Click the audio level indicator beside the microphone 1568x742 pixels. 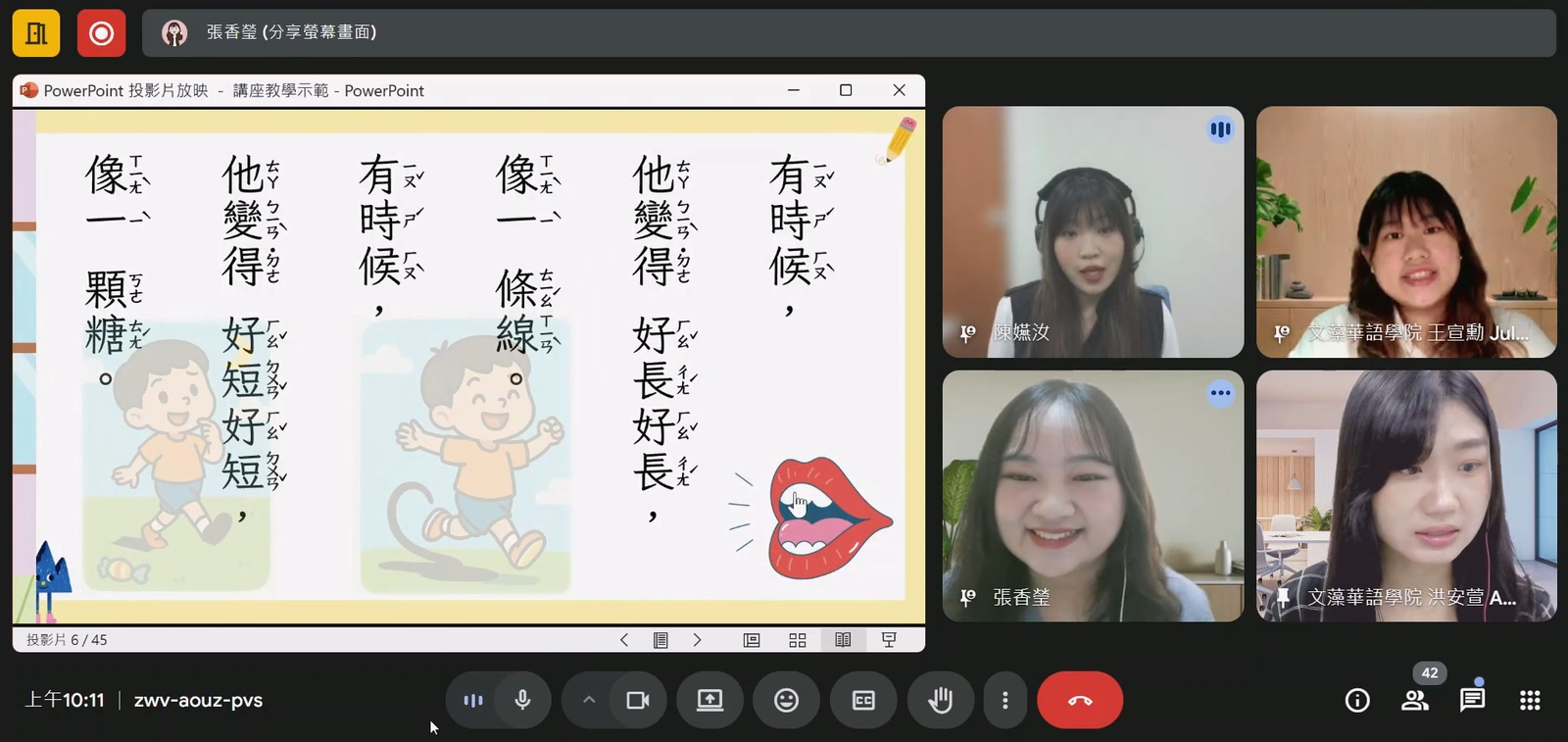click(x=473, y=700)
